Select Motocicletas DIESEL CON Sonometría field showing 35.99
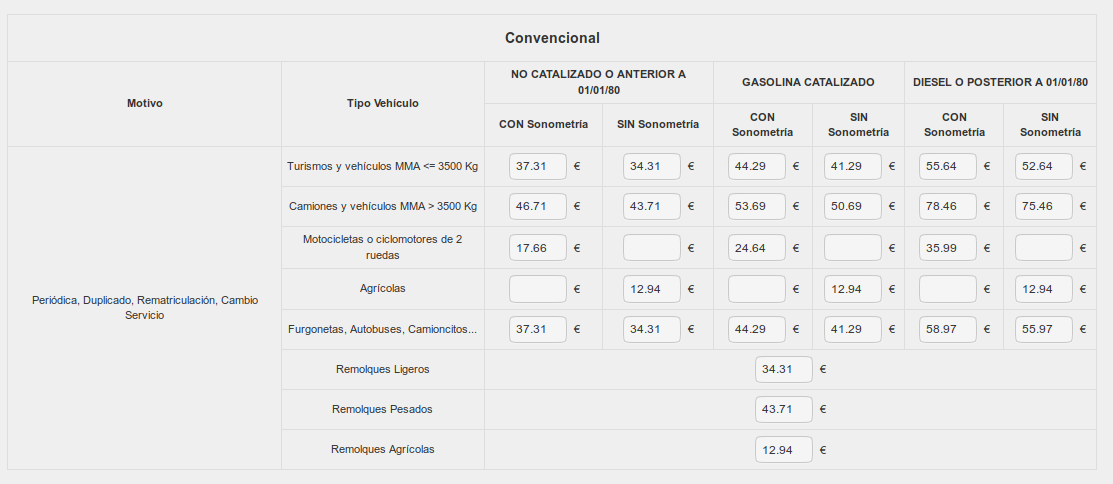This screenshot has width=1113, height=484. (948, 247)
